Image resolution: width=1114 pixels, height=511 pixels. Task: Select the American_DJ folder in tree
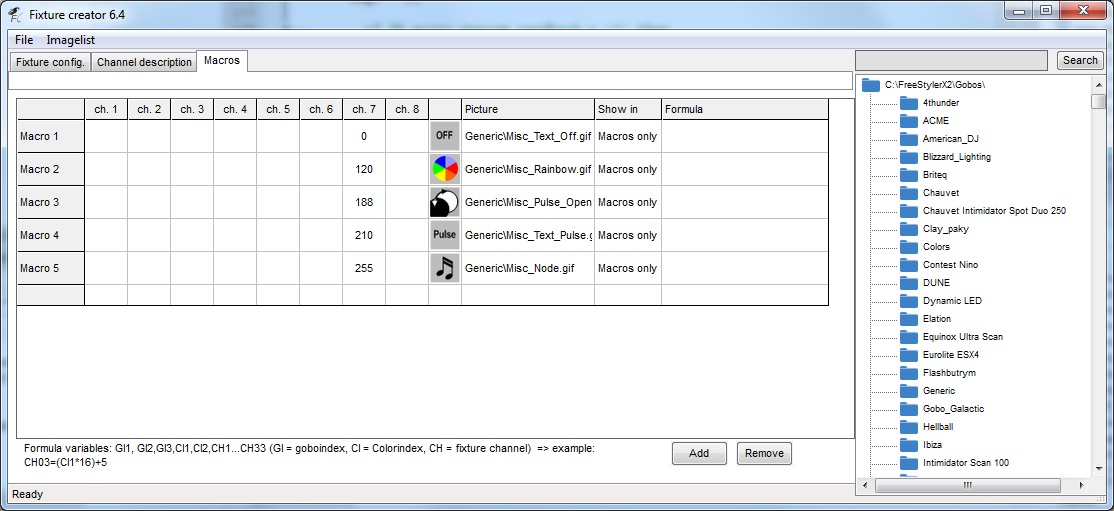[x=949, y=139]
